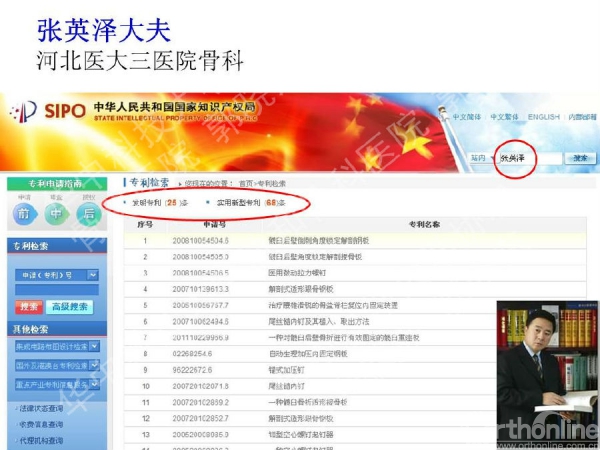Screen dimensions: 600x450
Task: Click the round '中' application guide icon
Action: [56, 213]
